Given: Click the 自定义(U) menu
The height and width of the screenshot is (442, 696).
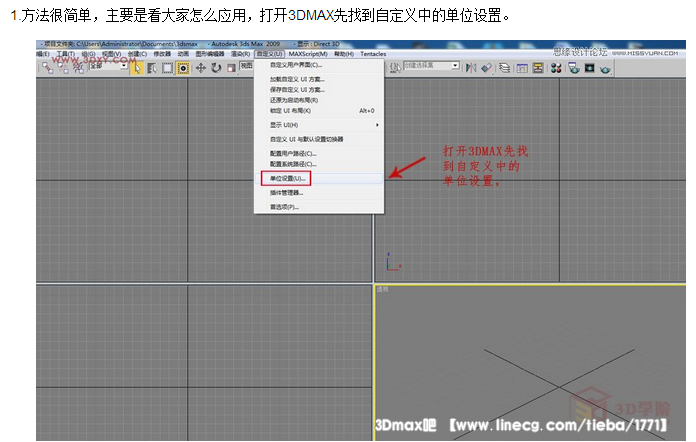Looking at the screenshot, I should [270, 54].
